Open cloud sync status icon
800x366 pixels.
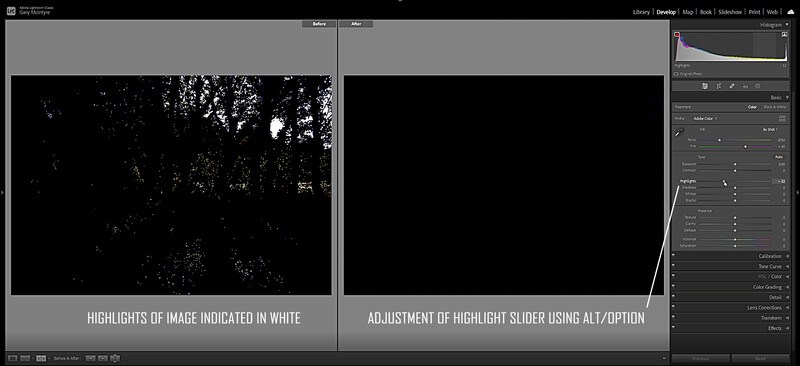(790, 11)
